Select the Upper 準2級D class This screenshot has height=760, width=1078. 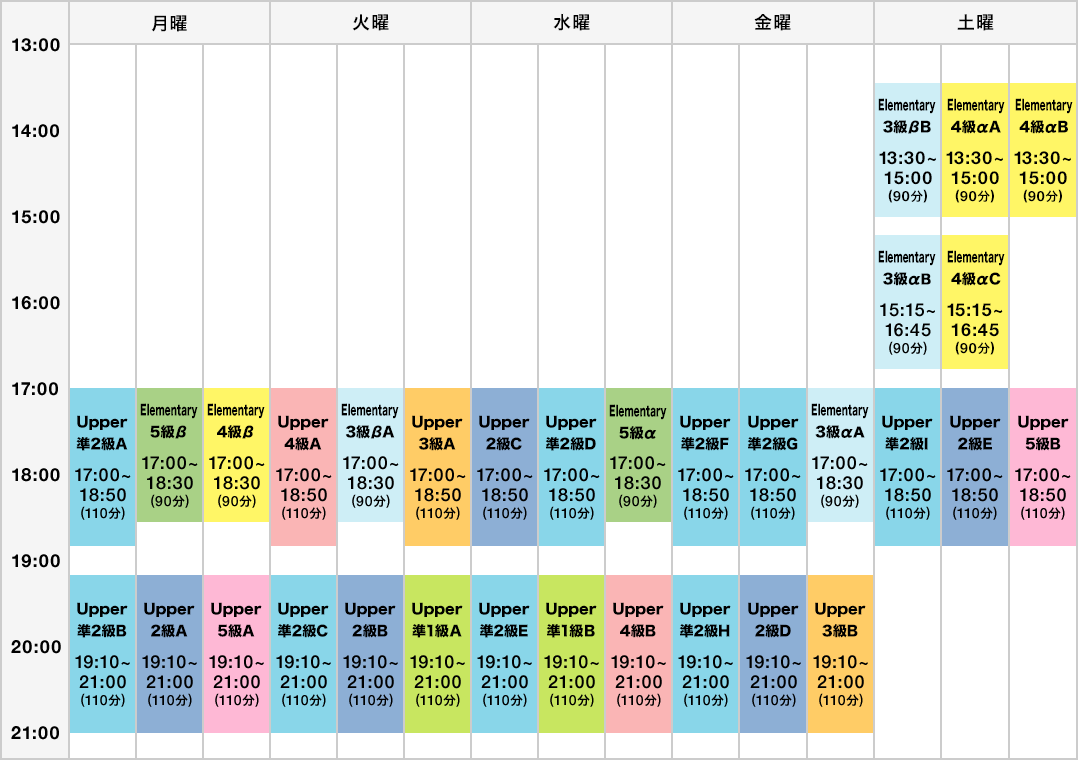tap(571, 467)
